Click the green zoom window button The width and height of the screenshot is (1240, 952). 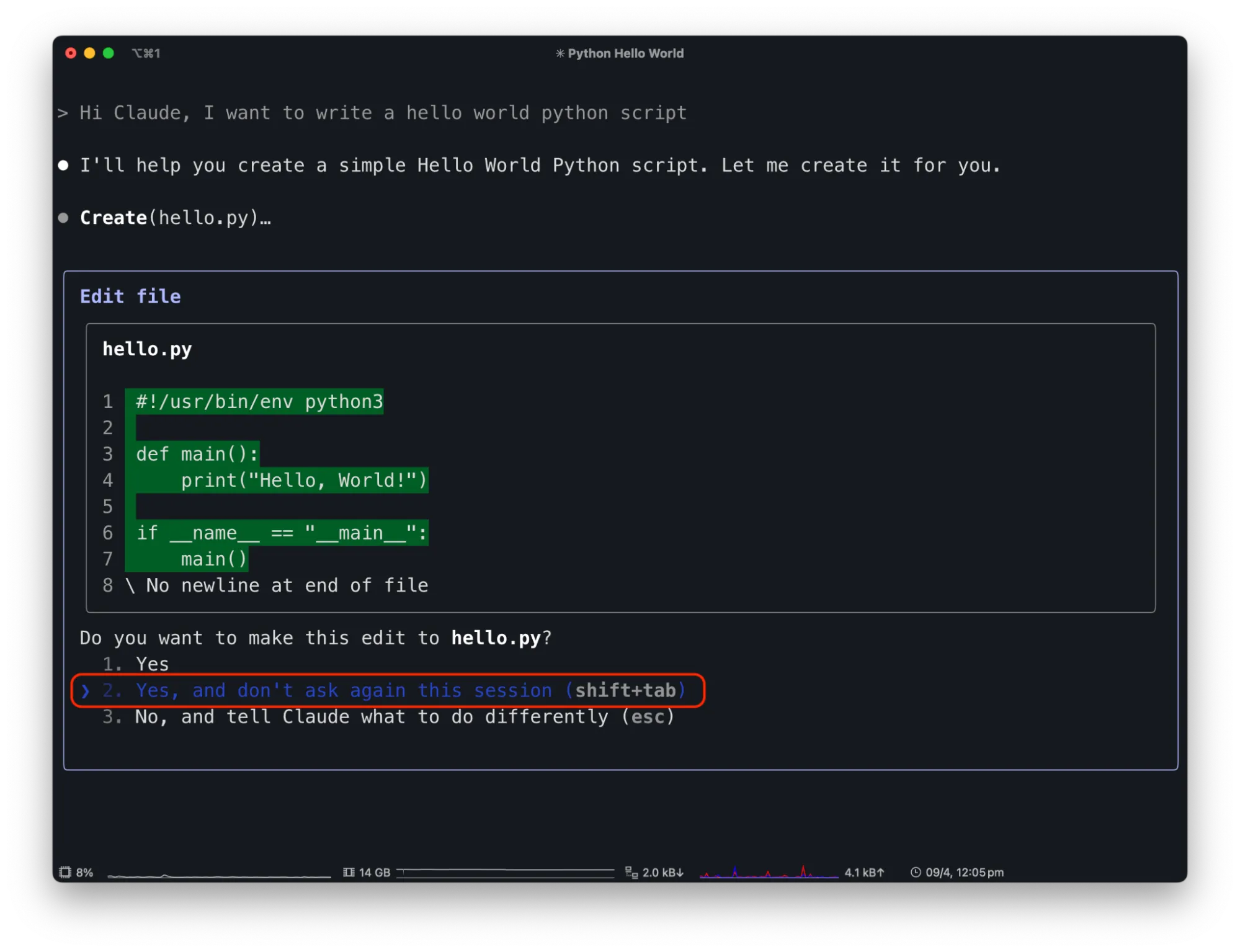pos(109,53)
